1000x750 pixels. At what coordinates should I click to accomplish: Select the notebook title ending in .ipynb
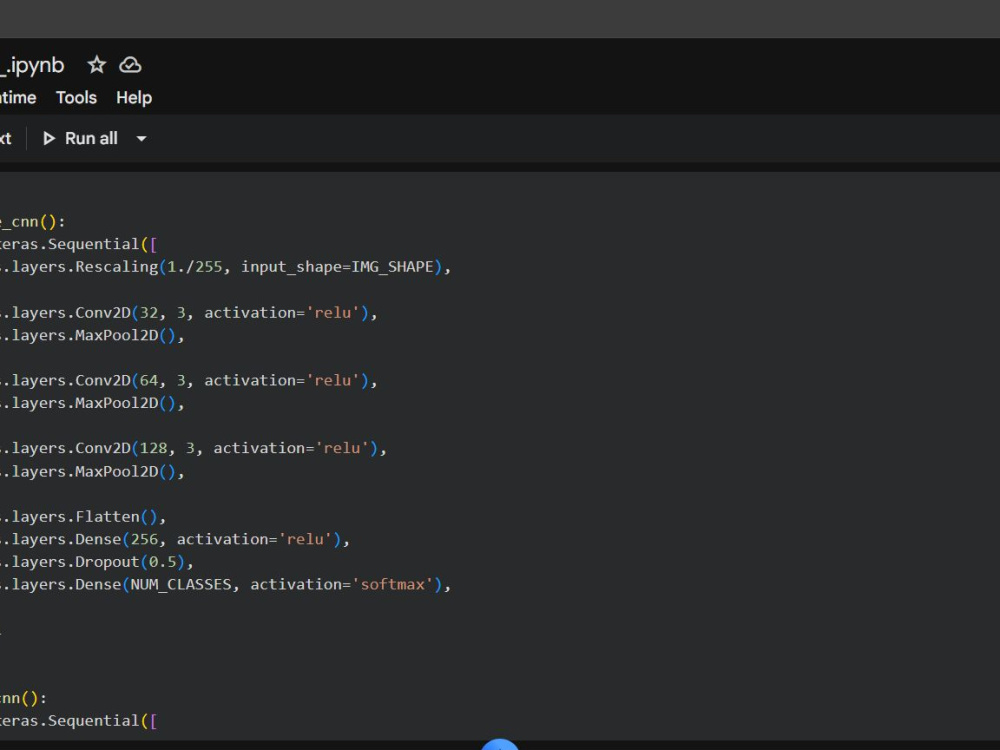click(32, 65)
